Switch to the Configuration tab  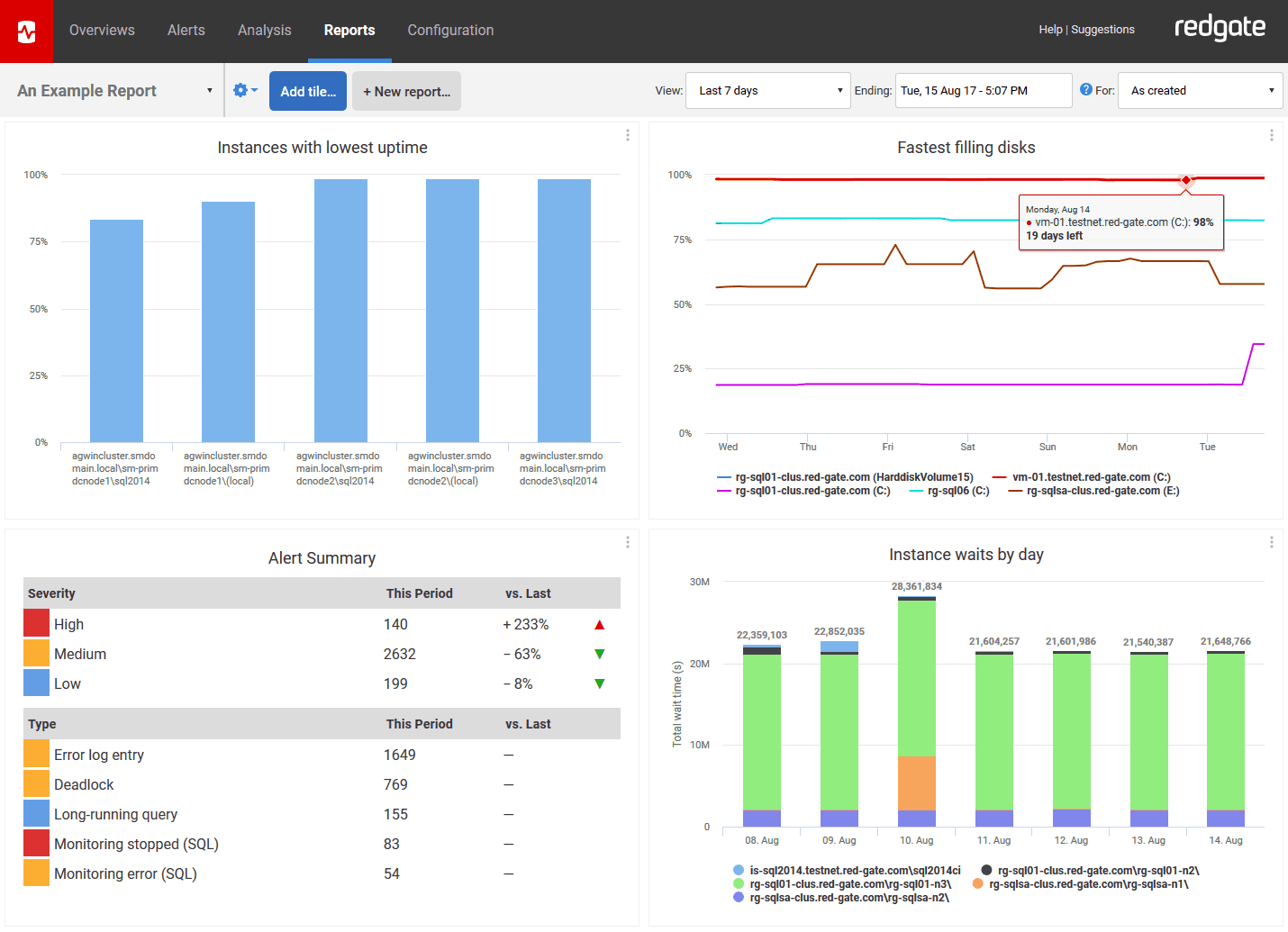point(450,31)
